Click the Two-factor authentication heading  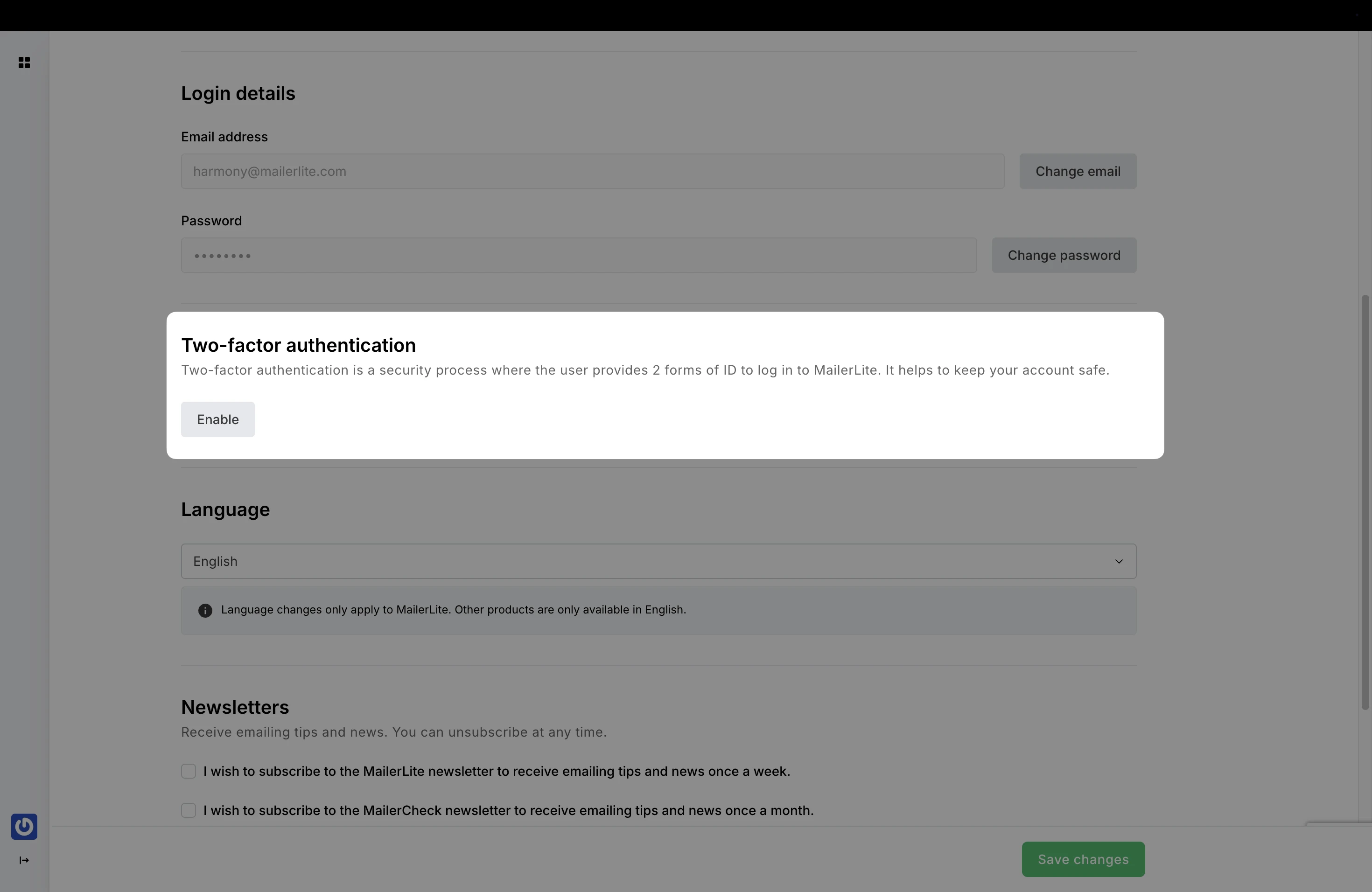[x=298, y=345]
